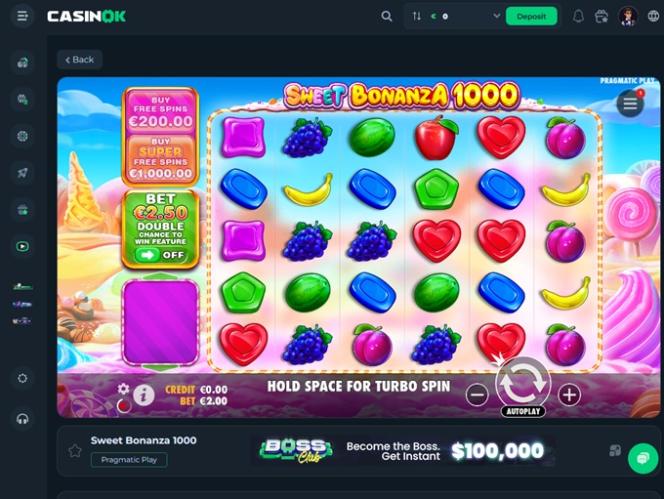Expand the currency balance dropdown

coord(496,16)
